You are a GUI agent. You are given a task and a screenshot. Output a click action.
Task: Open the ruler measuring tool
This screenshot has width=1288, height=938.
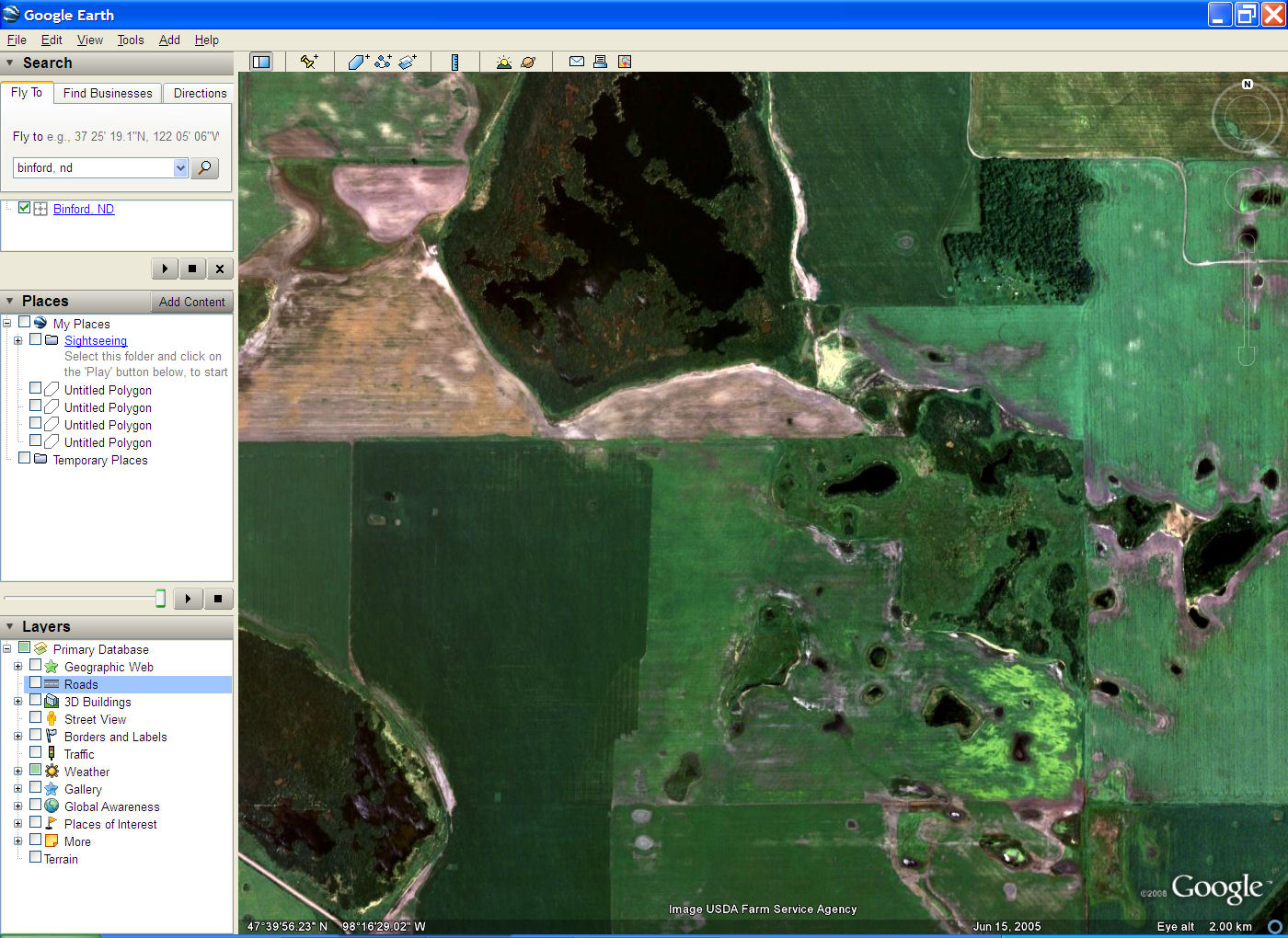coord(454,62)
